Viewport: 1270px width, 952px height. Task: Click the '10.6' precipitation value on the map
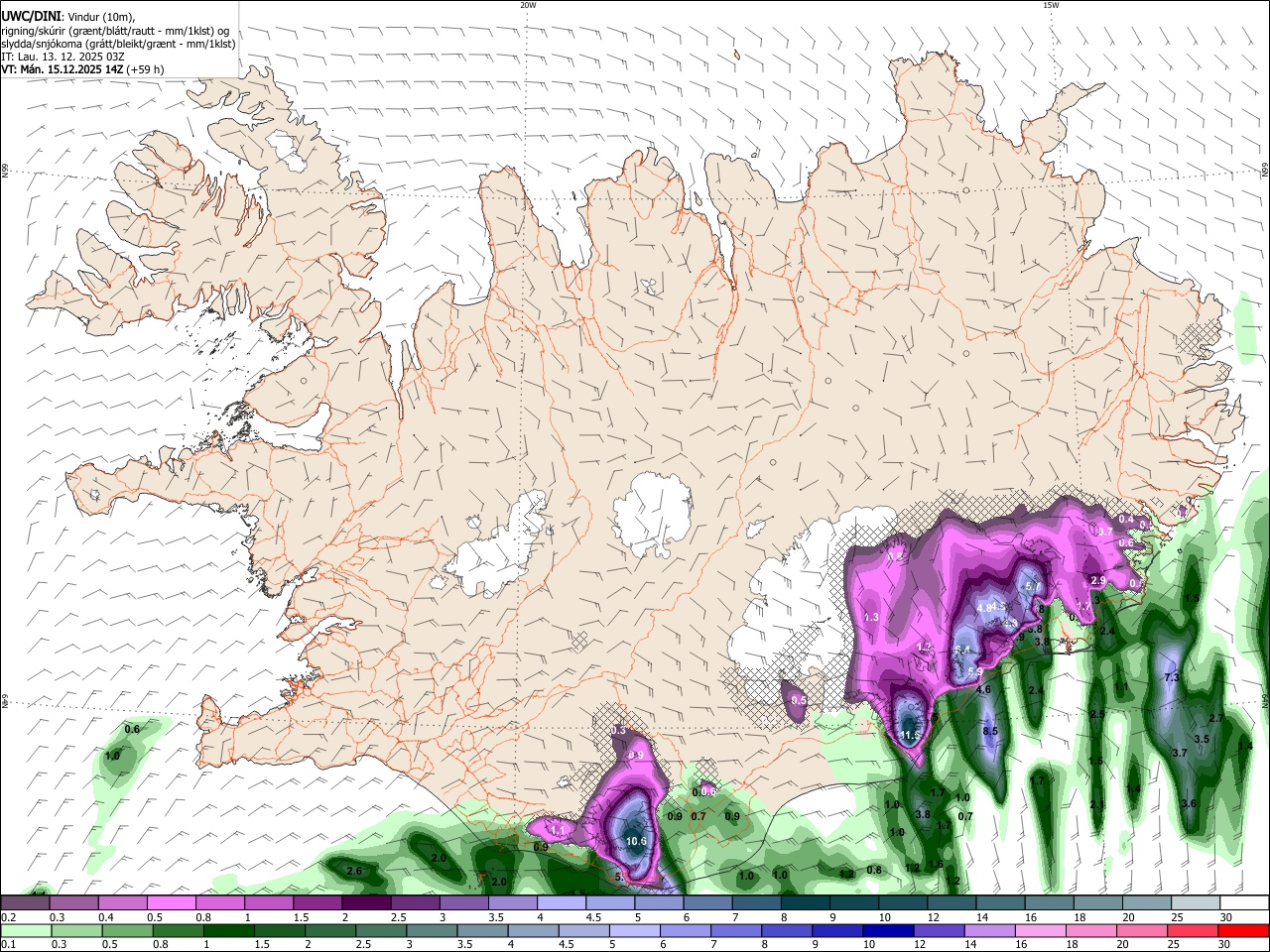[636, 841]
